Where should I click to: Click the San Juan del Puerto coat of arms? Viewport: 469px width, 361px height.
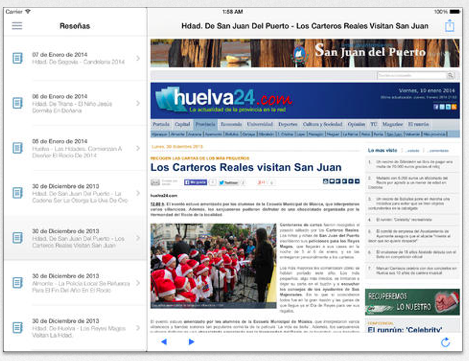pyautogui.click(x=299, y=53)
